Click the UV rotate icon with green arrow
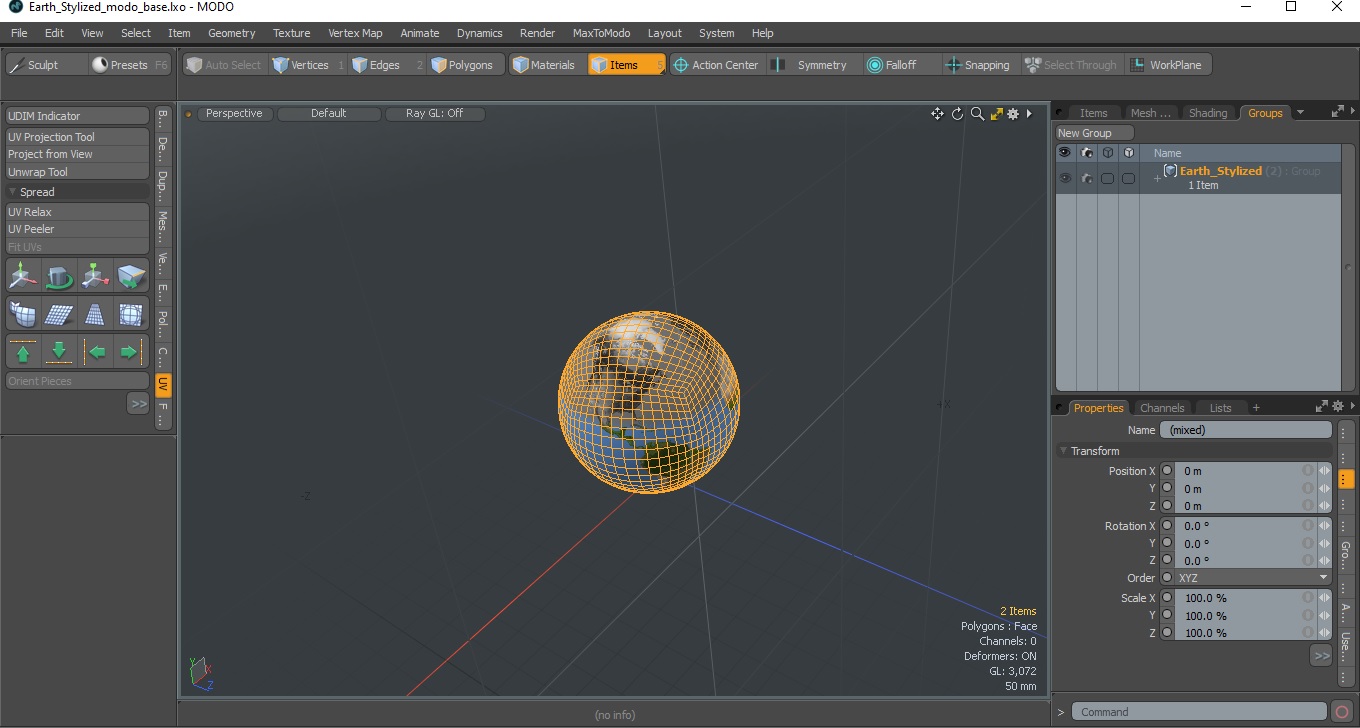 (59, 275)
